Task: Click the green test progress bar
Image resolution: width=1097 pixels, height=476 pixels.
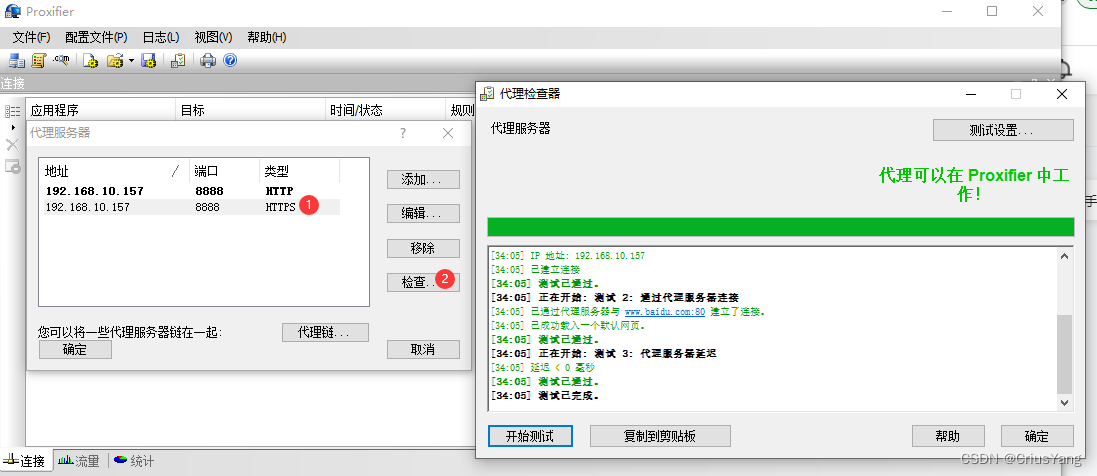Action: click(780, 228)
